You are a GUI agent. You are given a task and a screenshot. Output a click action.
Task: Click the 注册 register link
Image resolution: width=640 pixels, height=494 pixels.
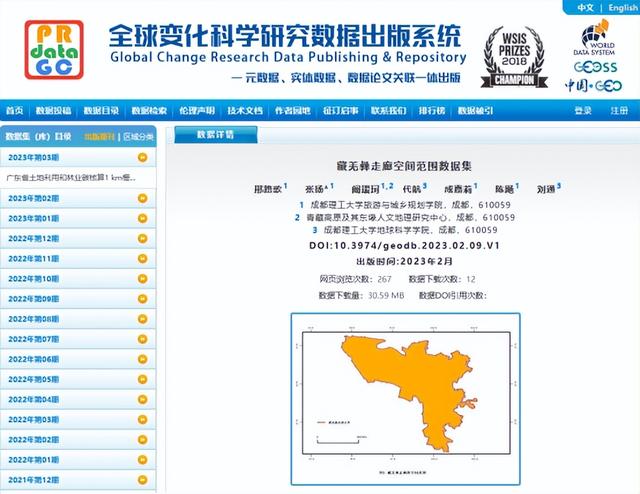pos(619,110)
